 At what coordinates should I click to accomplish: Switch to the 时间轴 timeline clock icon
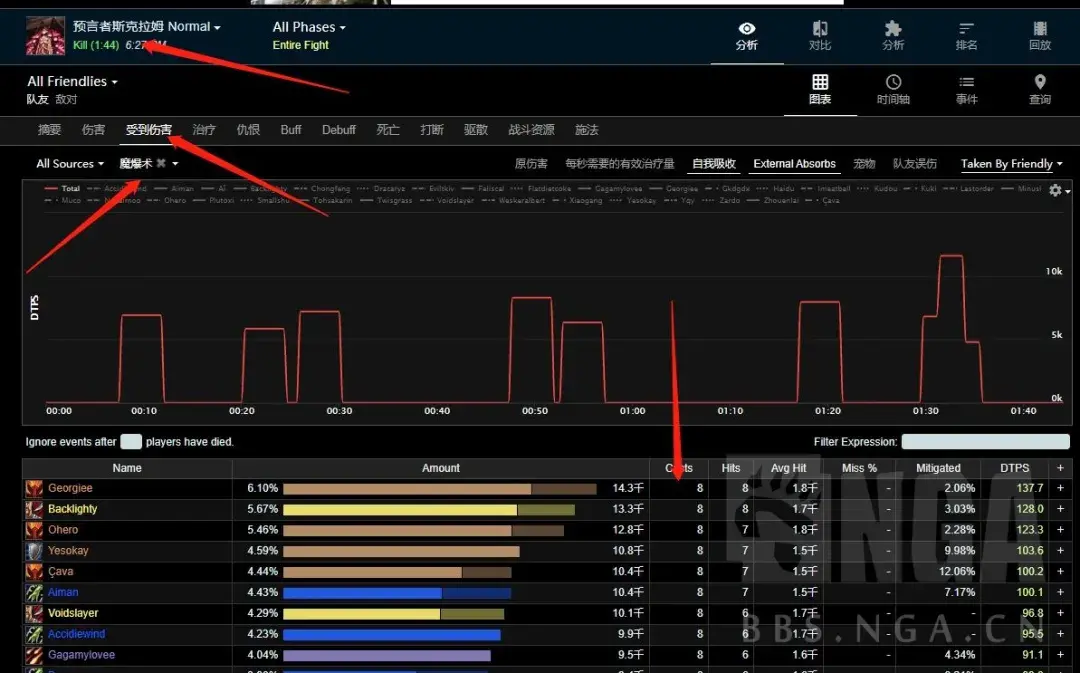[893, 83]
